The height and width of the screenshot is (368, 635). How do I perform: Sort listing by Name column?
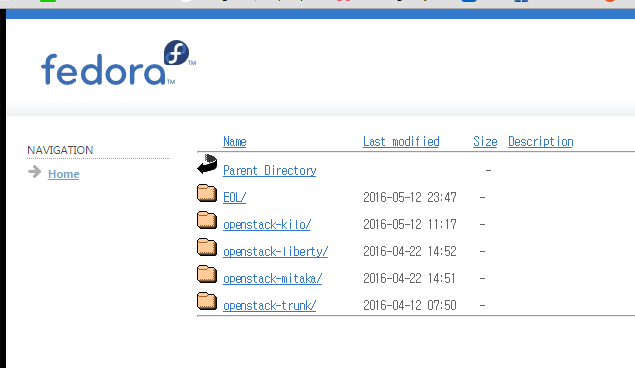pyautogui.click(x=234, y=142)
